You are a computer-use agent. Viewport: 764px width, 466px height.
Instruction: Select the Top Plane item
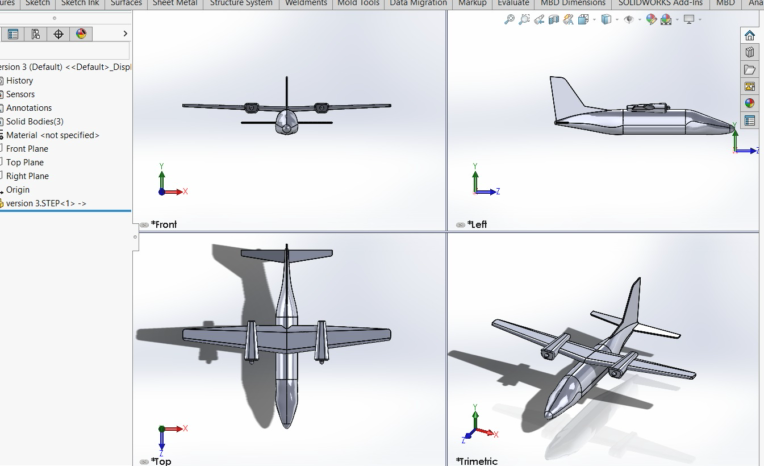click(25, 162)
